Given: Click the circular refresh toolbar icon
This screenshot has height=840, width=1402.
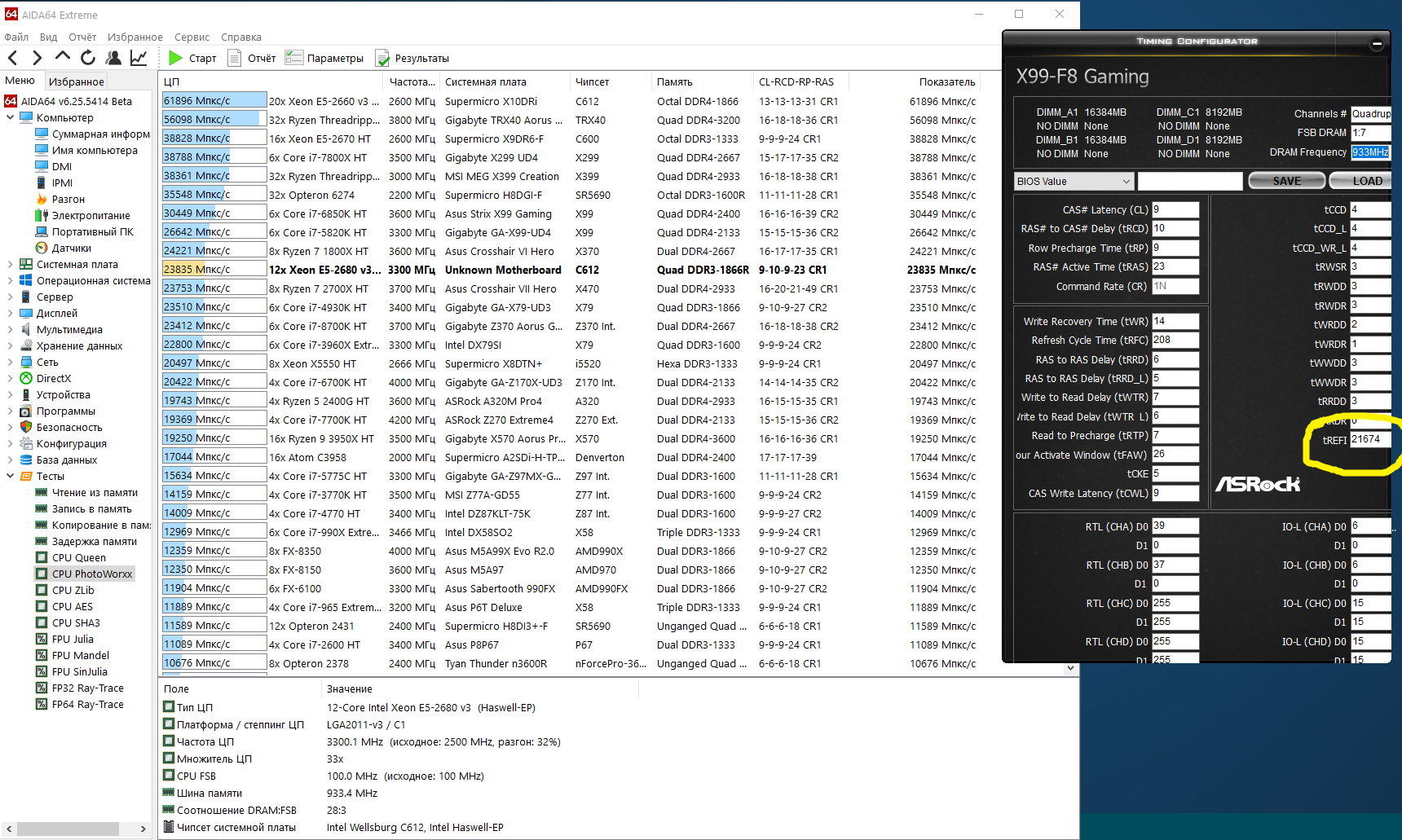Looking at the screenshot, I should tap(88, 58).
